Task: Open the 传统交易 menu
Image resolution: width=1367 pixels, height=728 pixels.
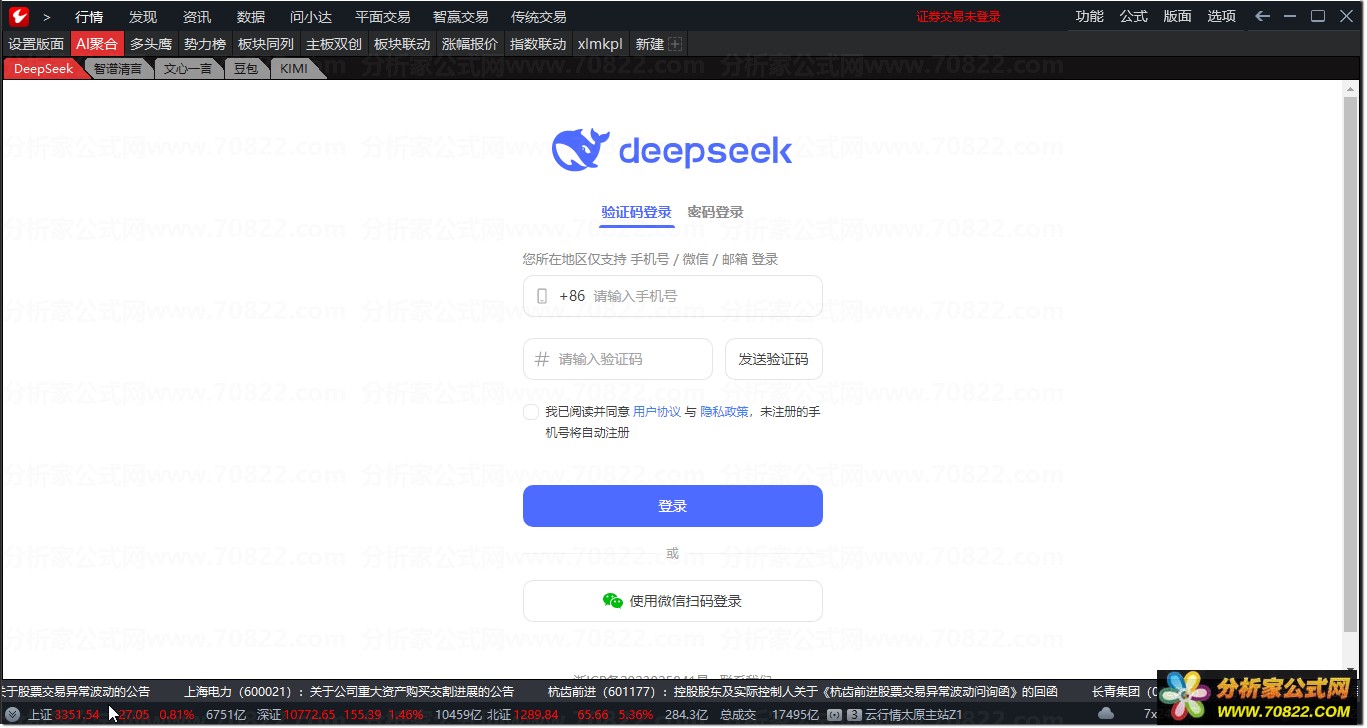Action: [539, 17]
